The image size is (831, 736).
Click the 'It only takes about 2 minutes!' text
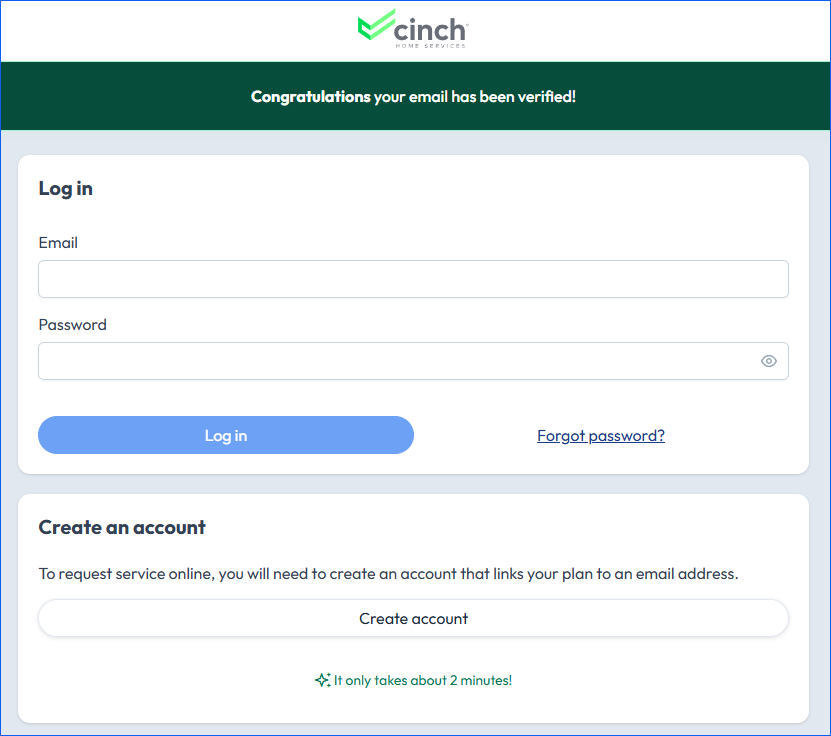pyautogui.click(x=423, y=680)
